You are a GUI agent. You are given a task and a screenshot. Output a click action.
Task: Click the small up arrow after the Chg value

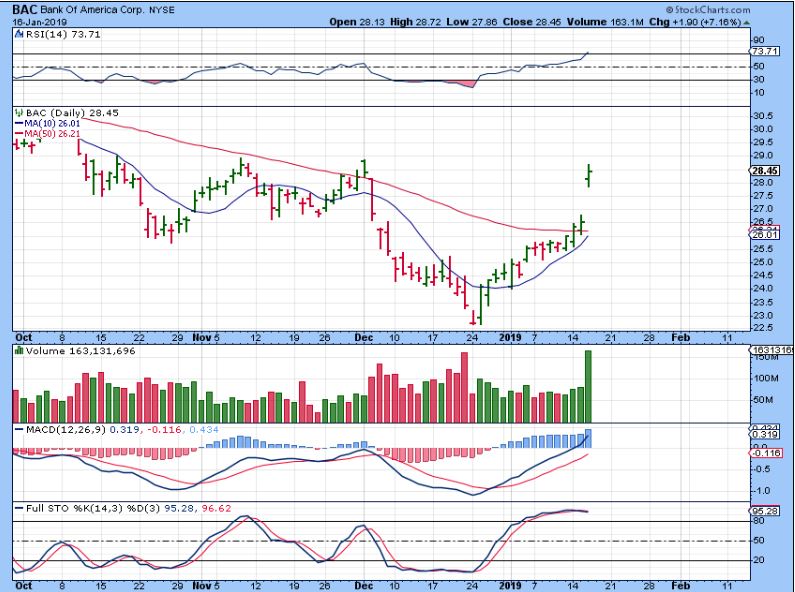(x=747, y=23)
